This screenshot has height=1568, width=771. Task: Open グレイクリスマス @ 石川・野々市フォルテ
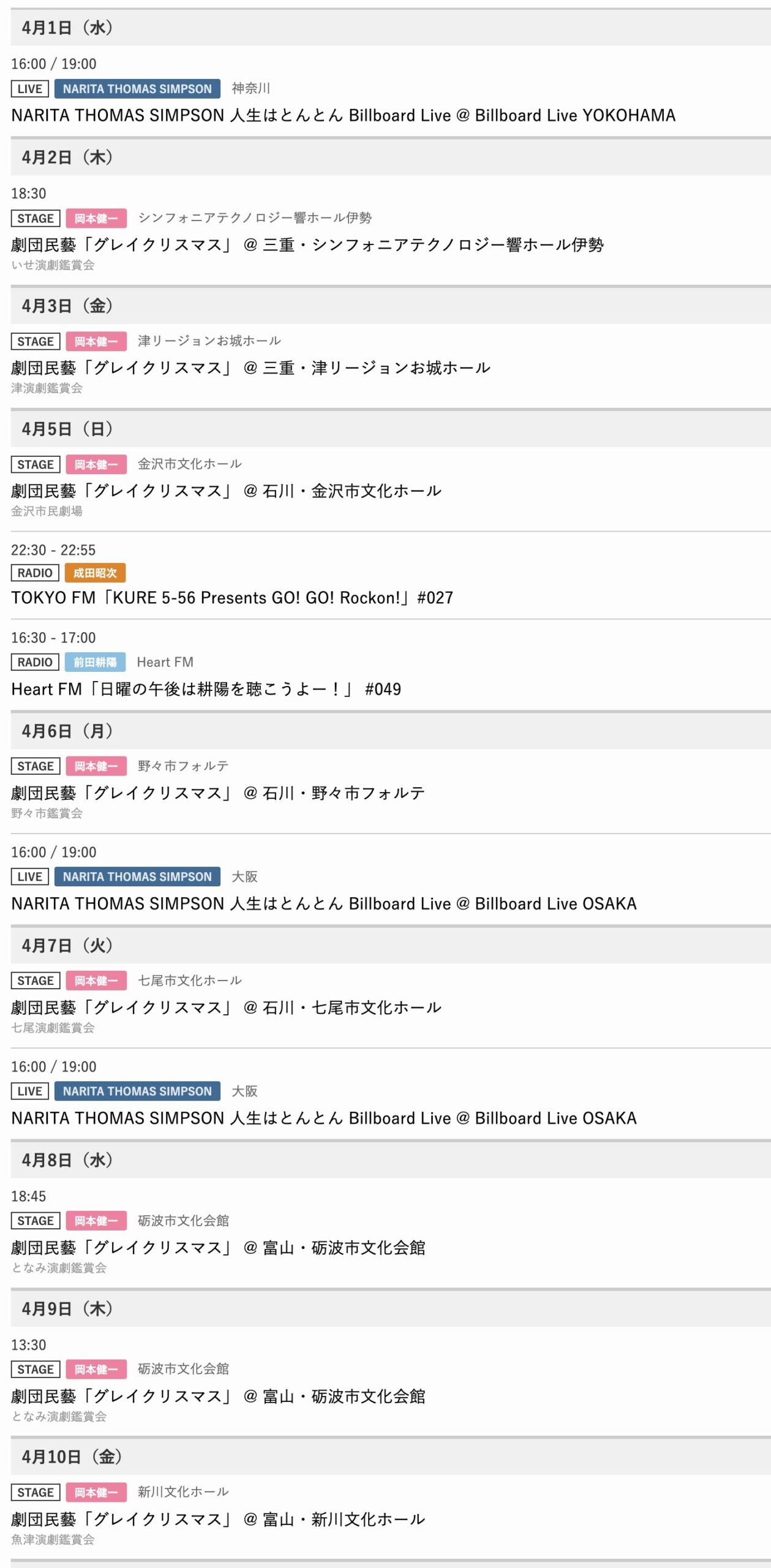coord(217,793)
